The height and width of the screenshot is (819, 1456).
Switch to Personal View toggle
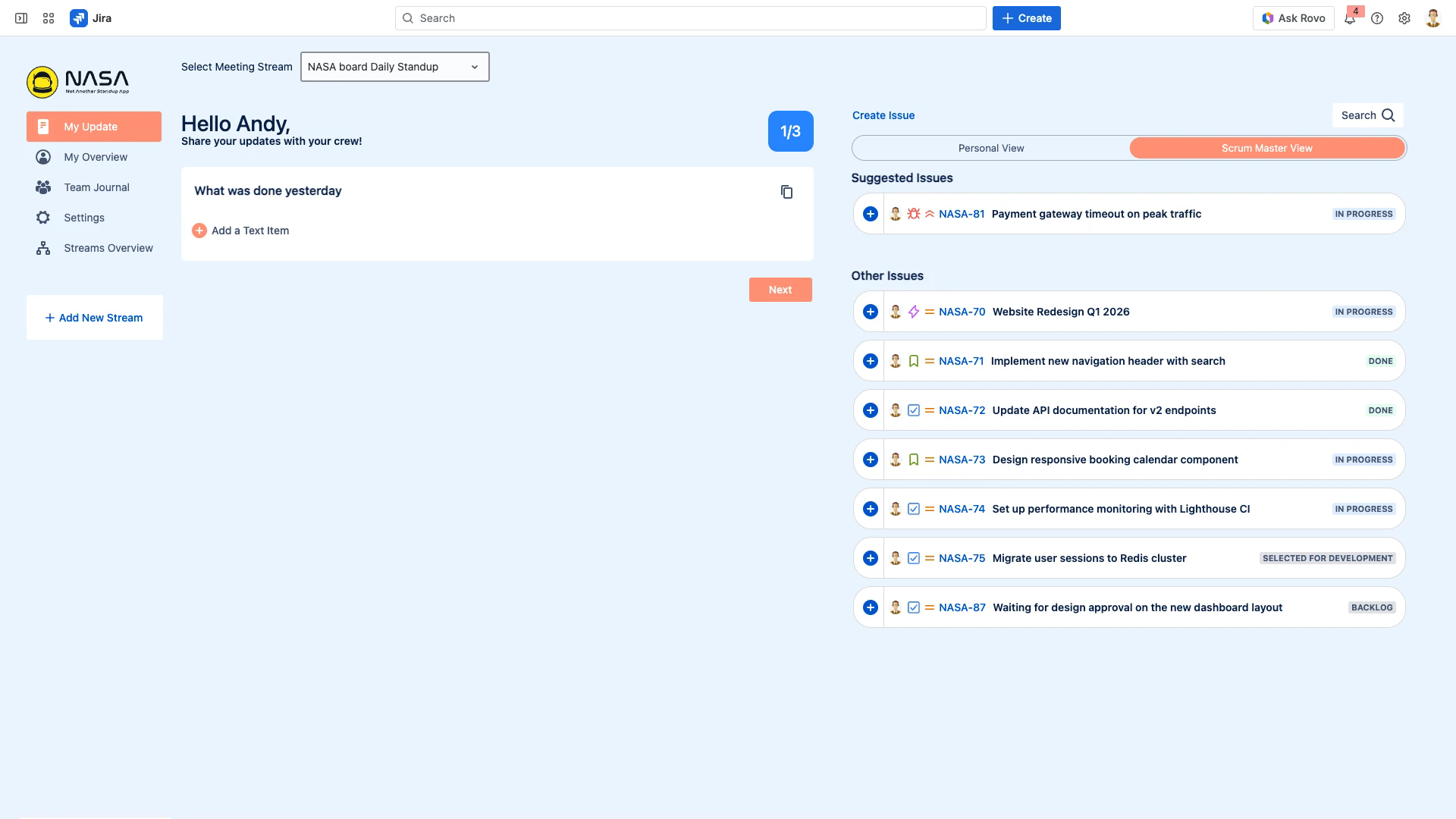[991, 148]
